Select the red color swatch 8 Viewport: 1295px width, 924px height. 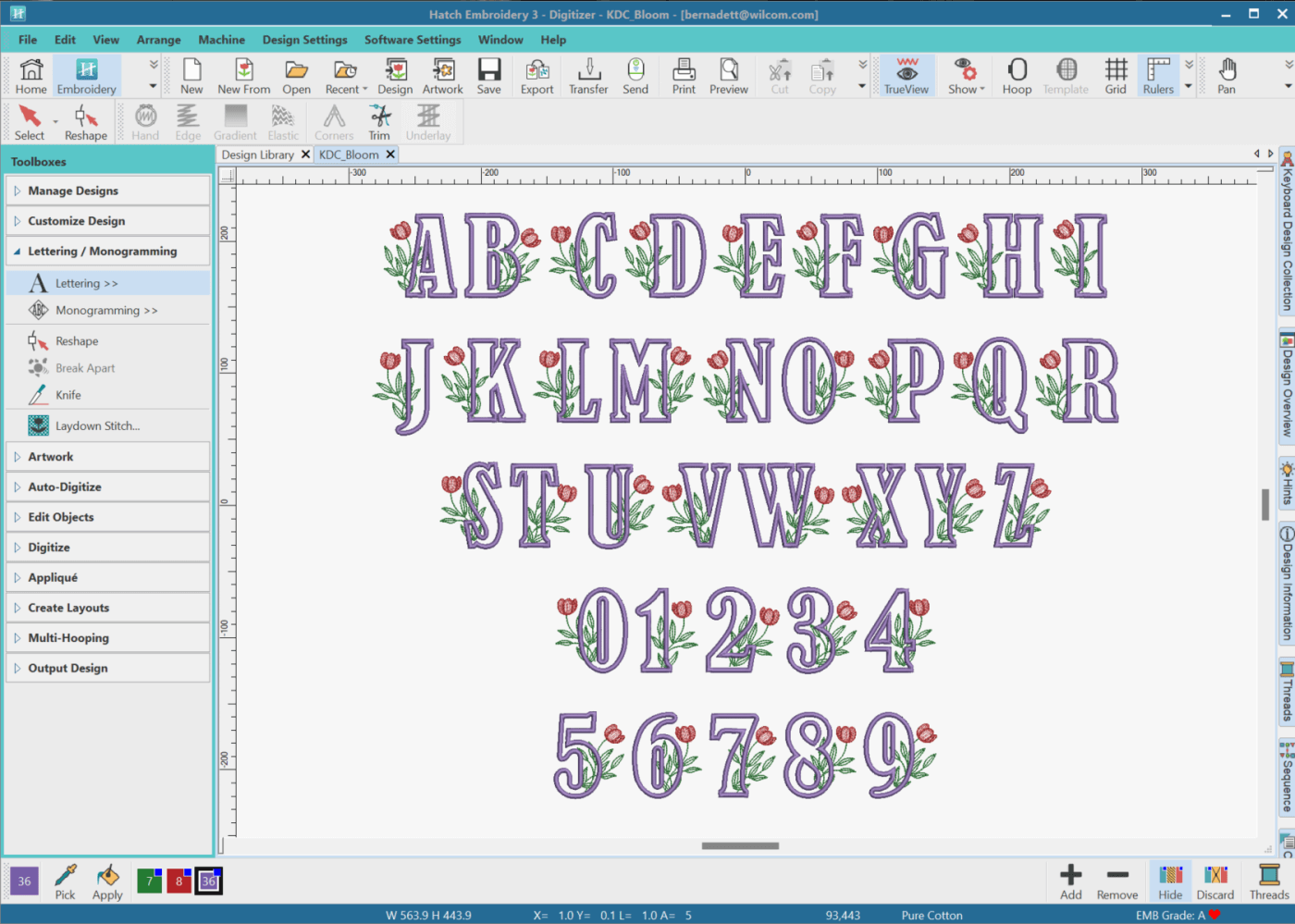(179, 881)
